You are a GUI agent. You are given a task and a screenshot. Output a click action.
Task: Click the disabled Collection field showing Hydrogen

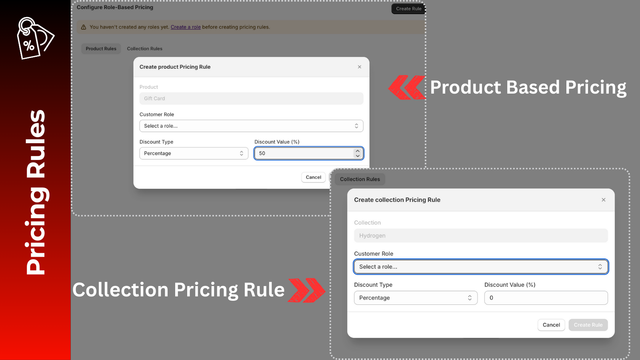click(481, 236)
